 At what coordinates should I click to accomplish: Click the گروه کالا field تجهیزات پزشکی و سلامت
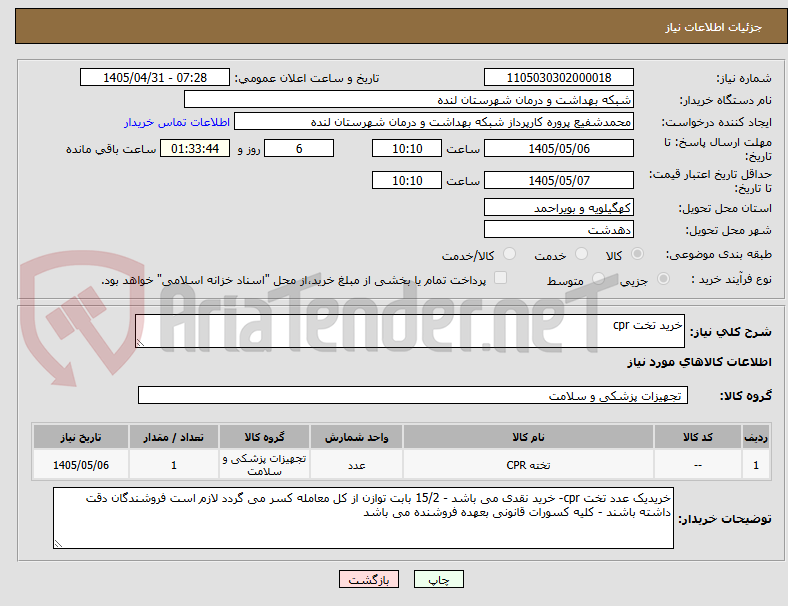(x=413, y=395)
